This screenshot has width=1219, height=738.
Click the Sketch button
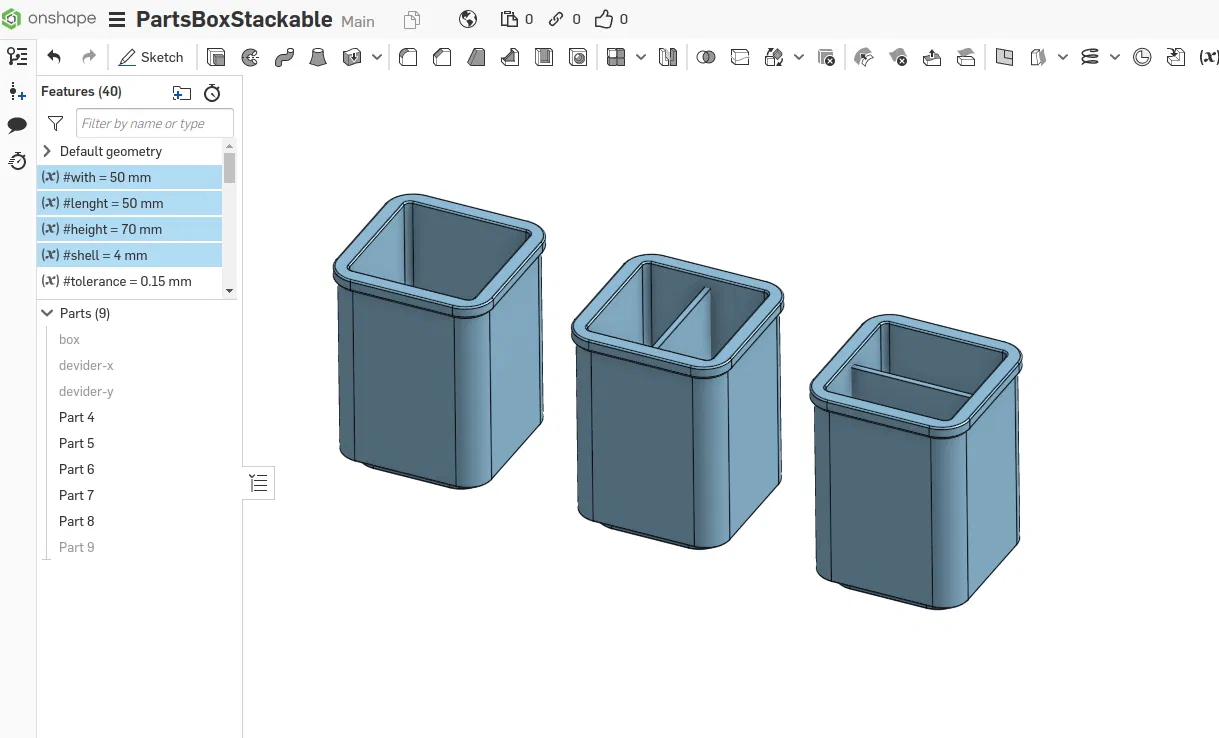coord(151,57)
